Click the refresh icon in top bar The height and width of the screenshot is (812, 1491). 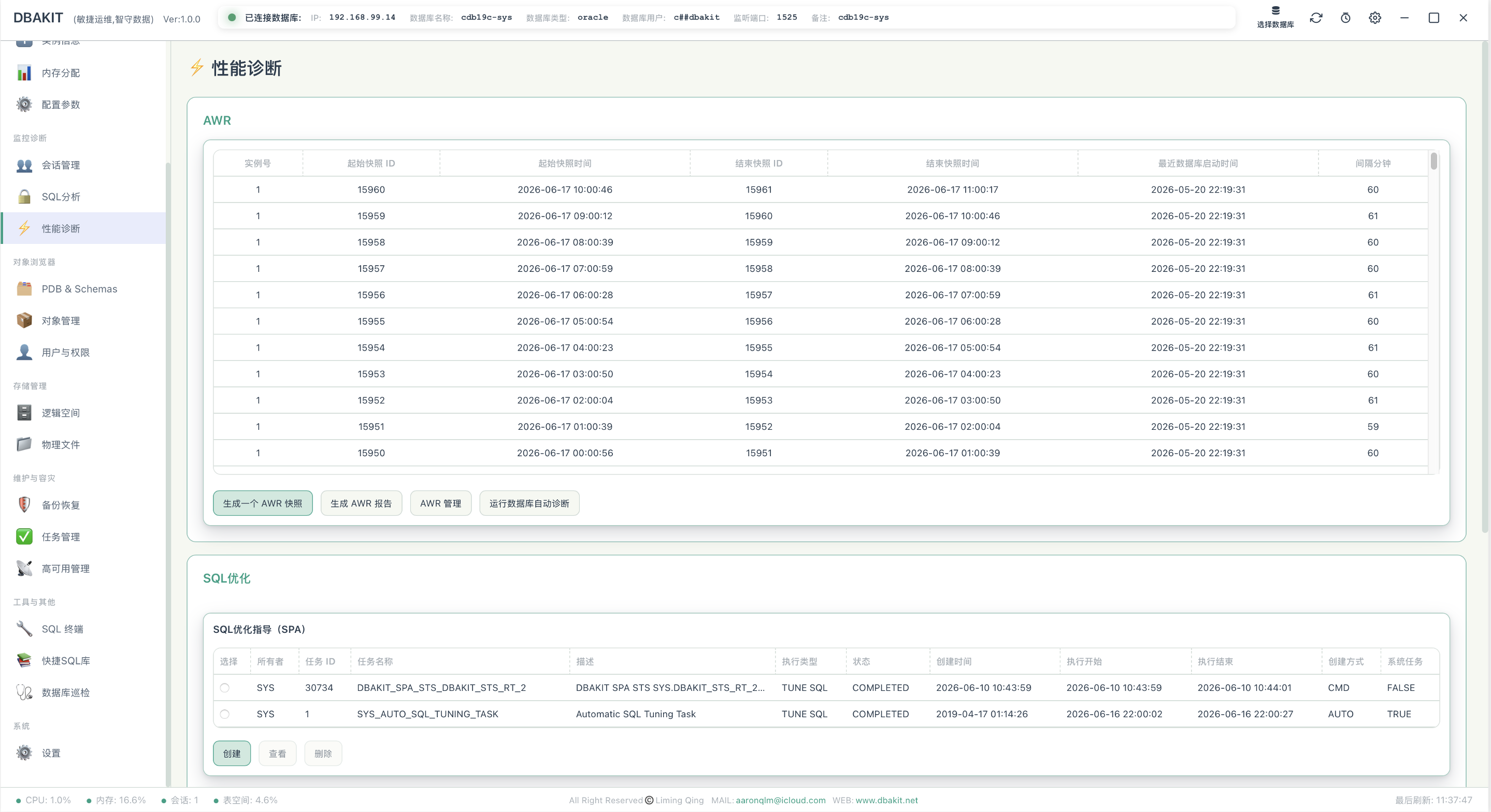[x=1316, y=18]
